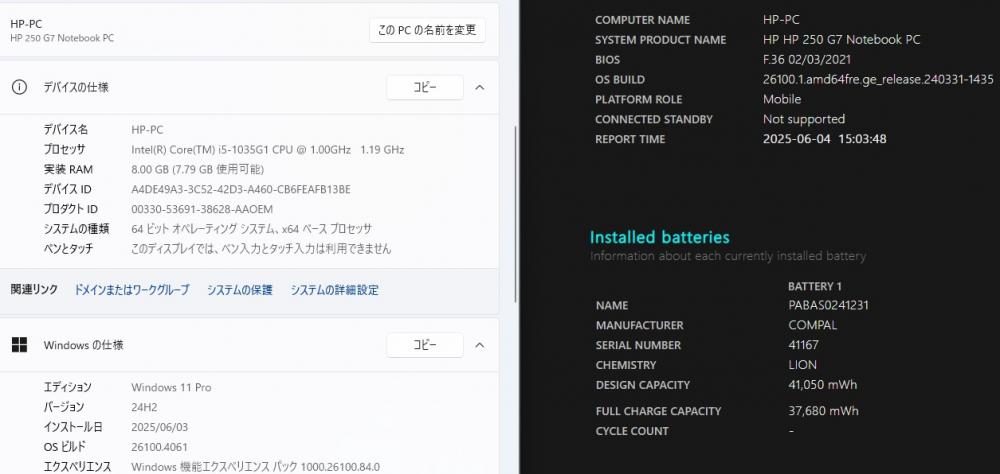Select the OS build value 26100.4061
The image size is (1000, 474).
tap(159, 447)
